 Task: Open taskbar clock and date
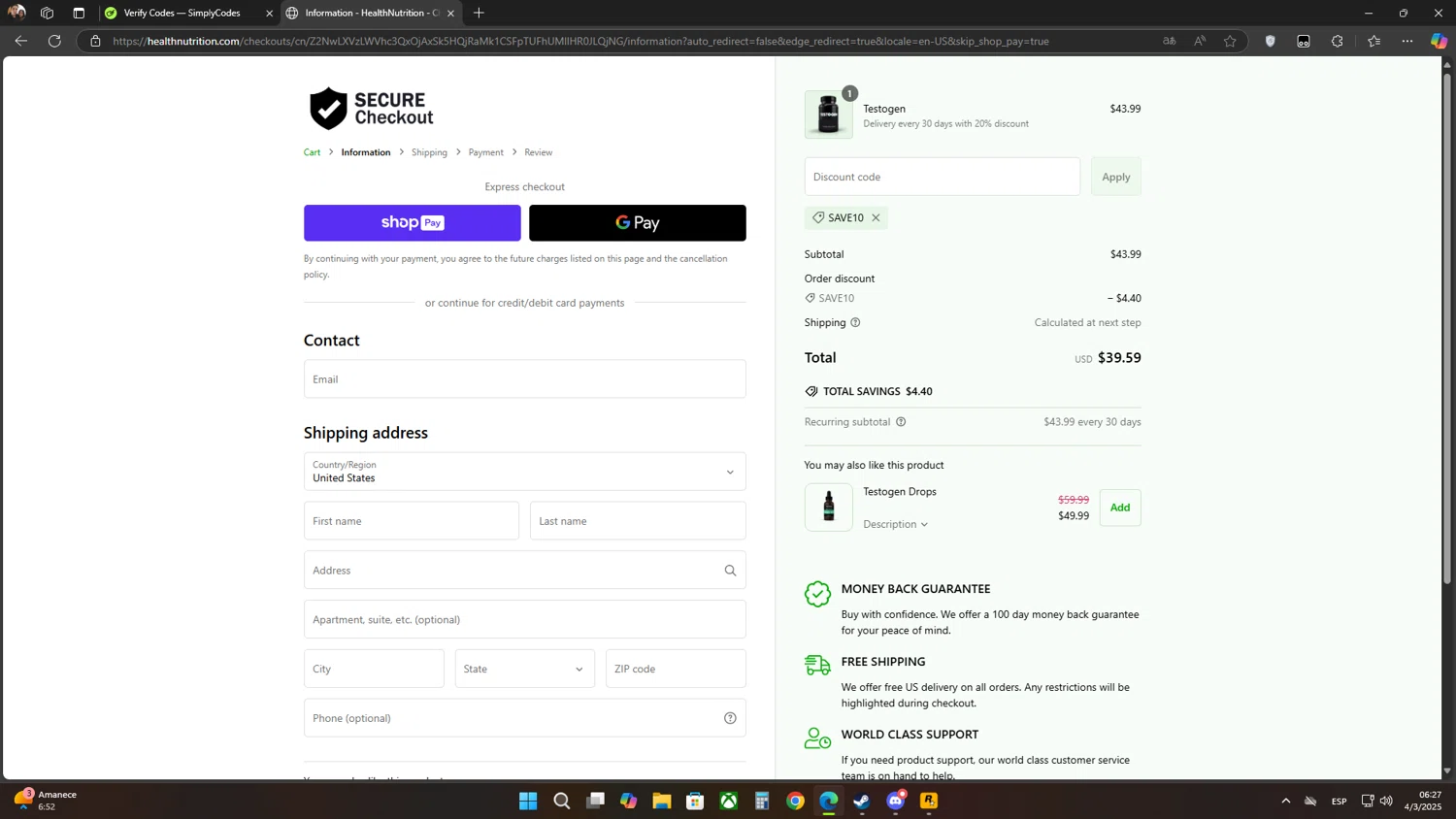(x=1424, y=801)
